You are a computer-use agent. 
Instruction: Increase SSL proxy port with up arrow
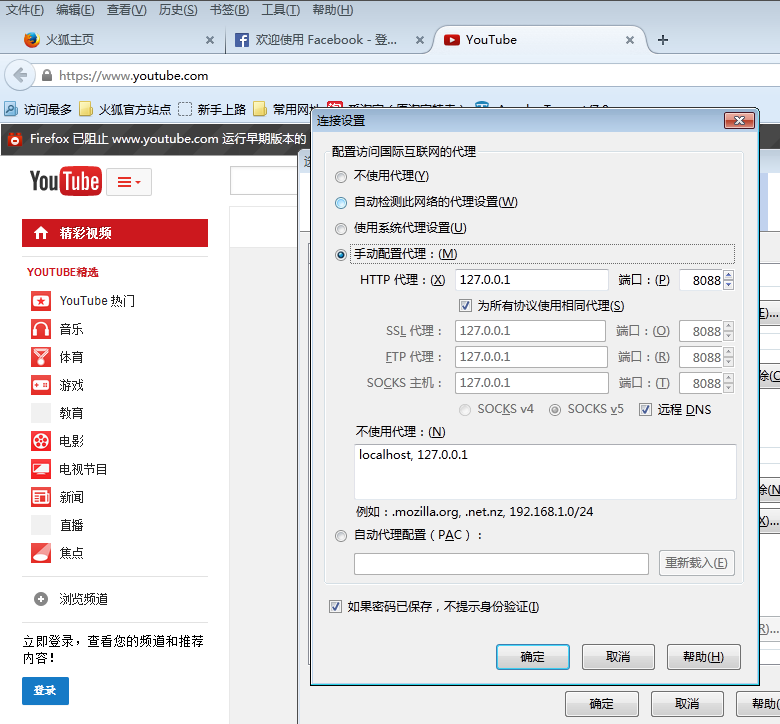tap(729, 326)
